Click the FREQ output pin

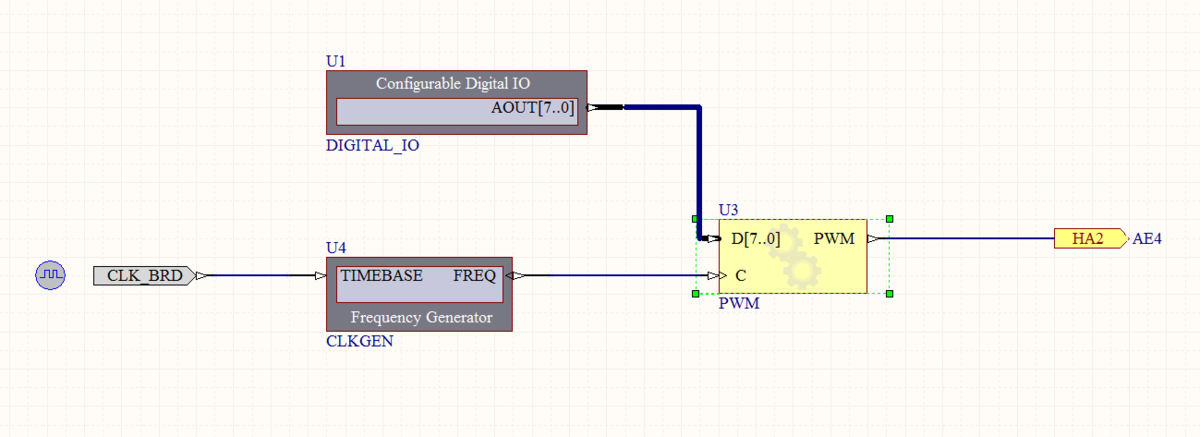pos(475,275)
